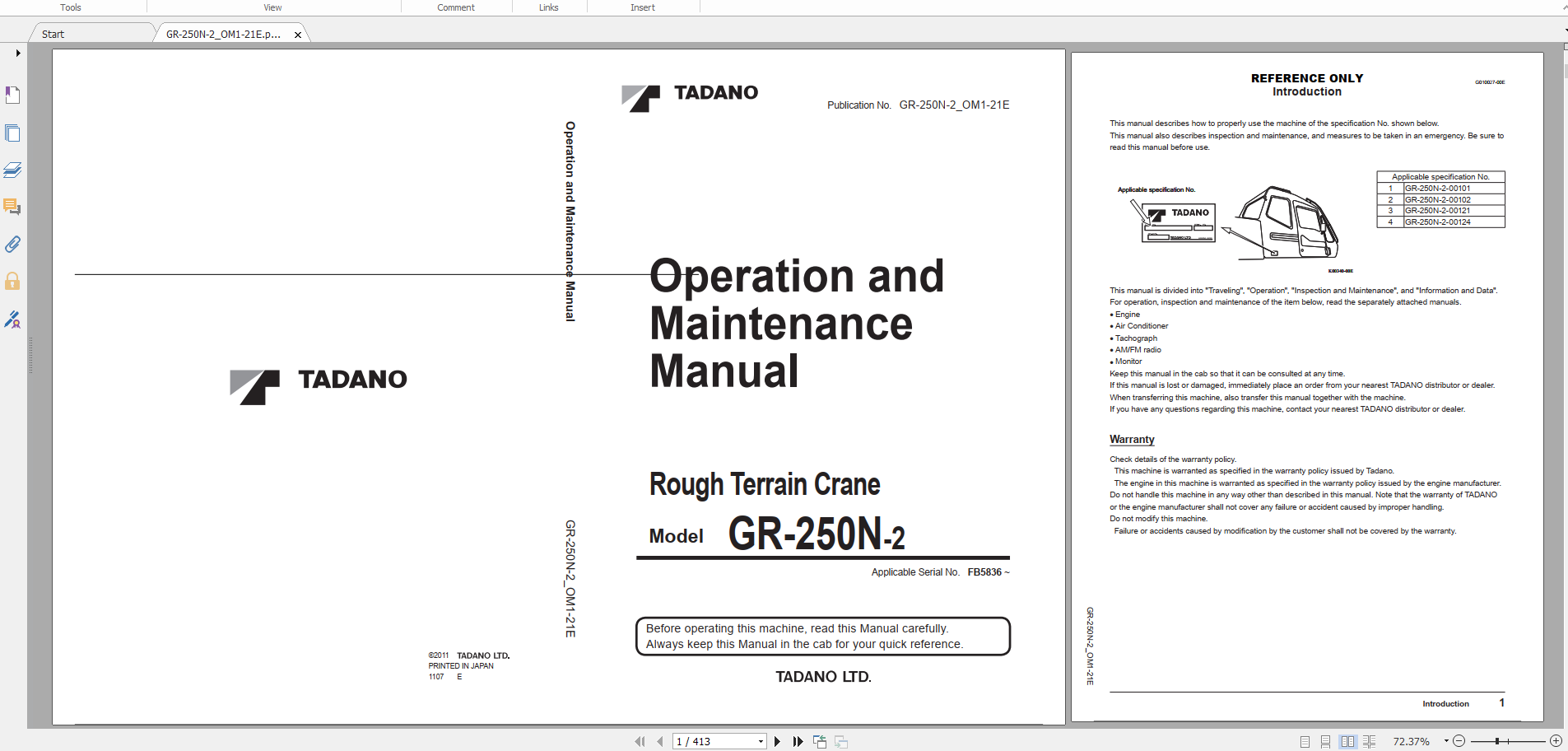The width and height of the screenshot is (1568, 751).
Task: Click the 'PRINTED IN JAPAN' text
Action: 461,666
